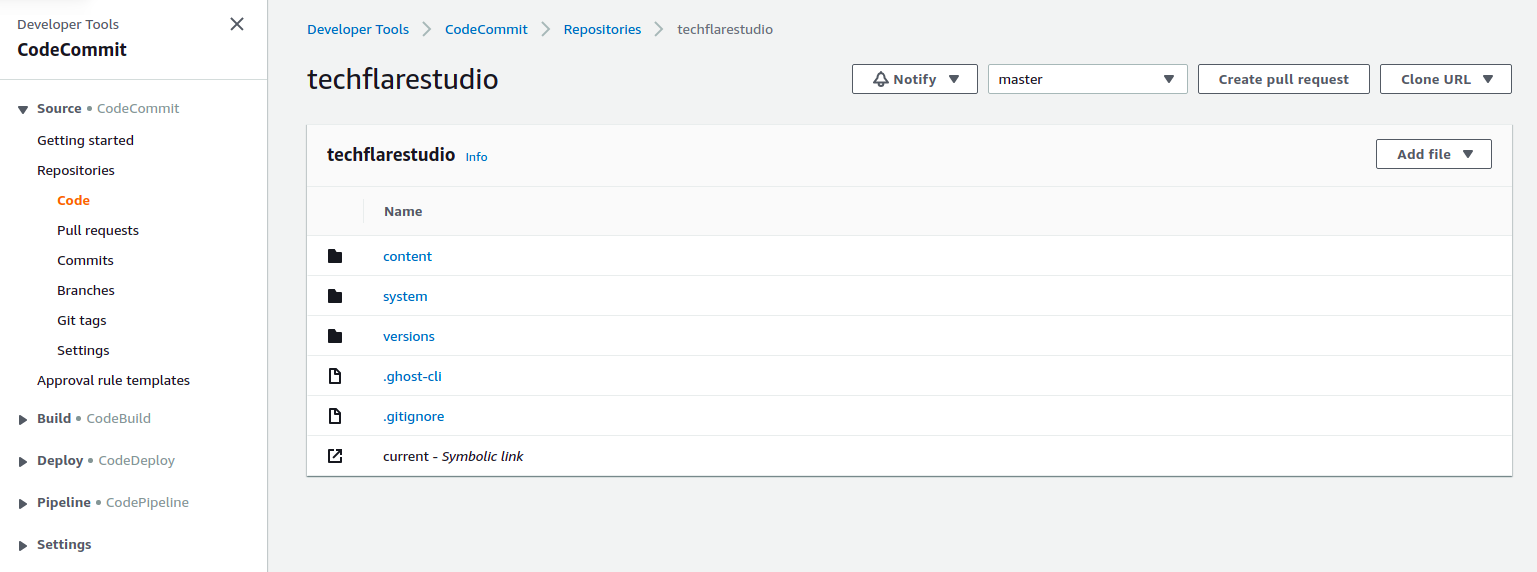
Task: Open repository Settings under Source
Action: pyautogui.click(x=83, y=350)
